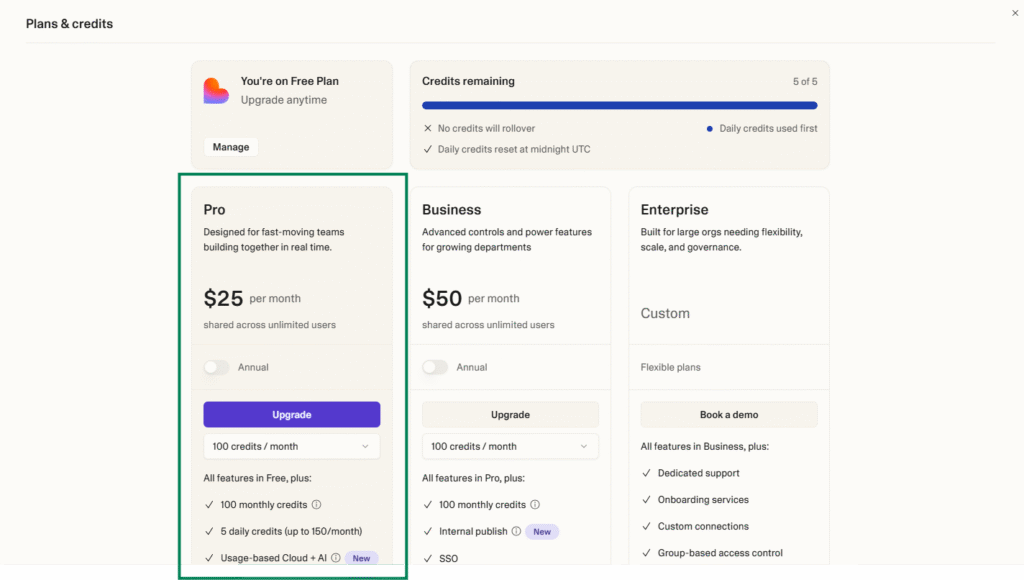
Task: Close the Plans & credits dialog
Action: (1015, 13)
